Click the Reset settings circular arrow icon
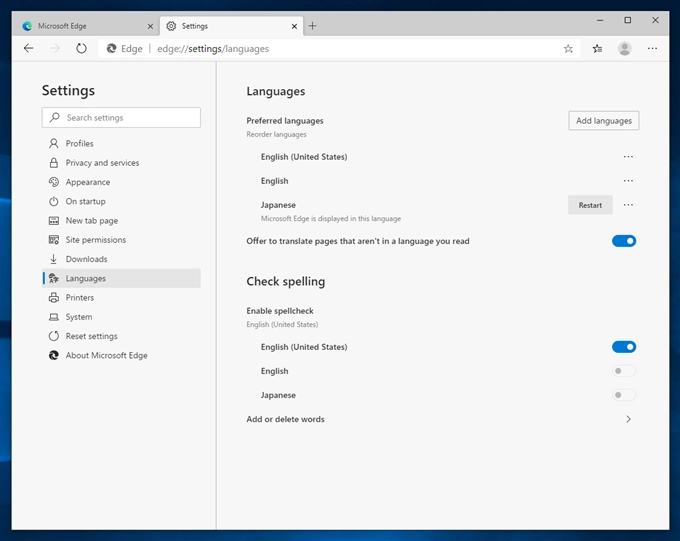680x541 pixels. pos(54,336)
